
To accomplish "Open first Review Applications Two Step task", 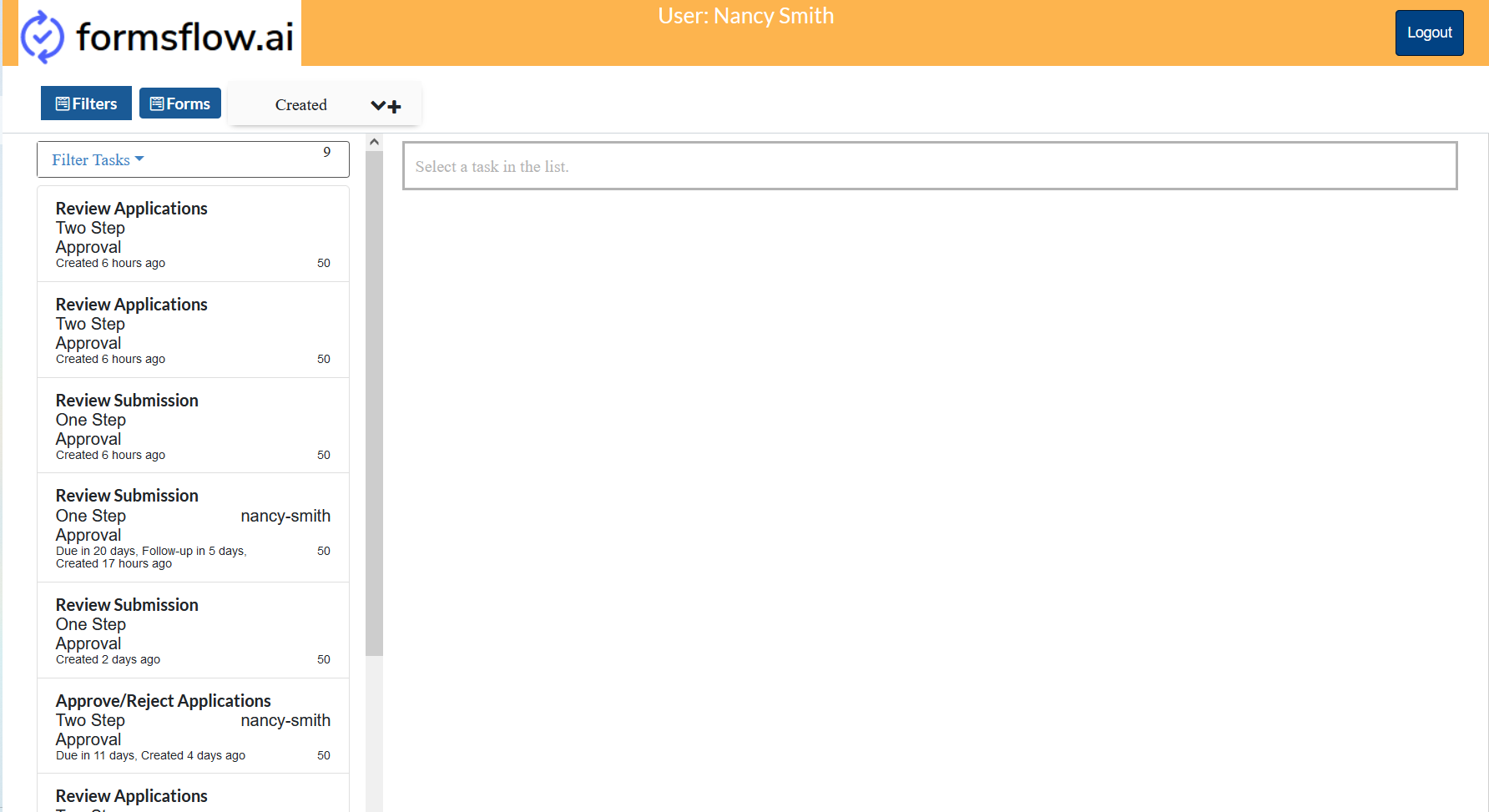I will 193,234.
